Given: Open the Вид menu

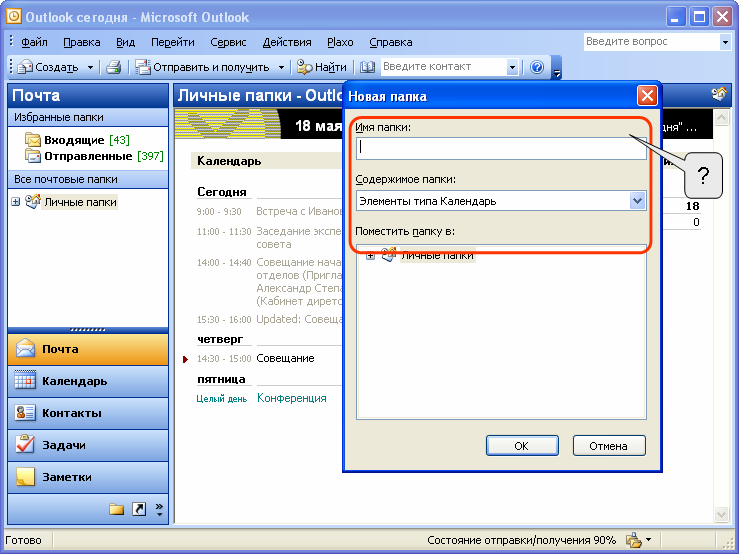Looking at the screenshot, I should click(x=125, y=42).
